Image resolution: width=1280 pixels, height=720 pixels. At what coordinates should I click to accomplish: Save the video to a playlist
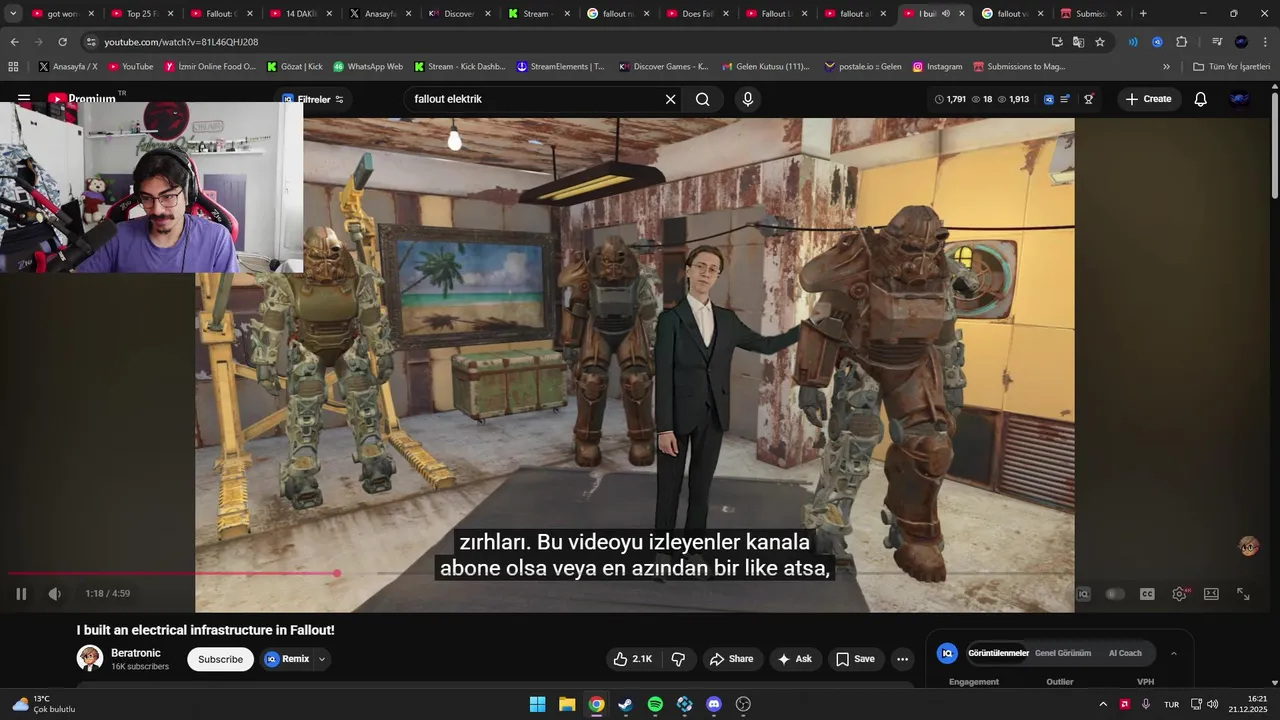[855, 659]
